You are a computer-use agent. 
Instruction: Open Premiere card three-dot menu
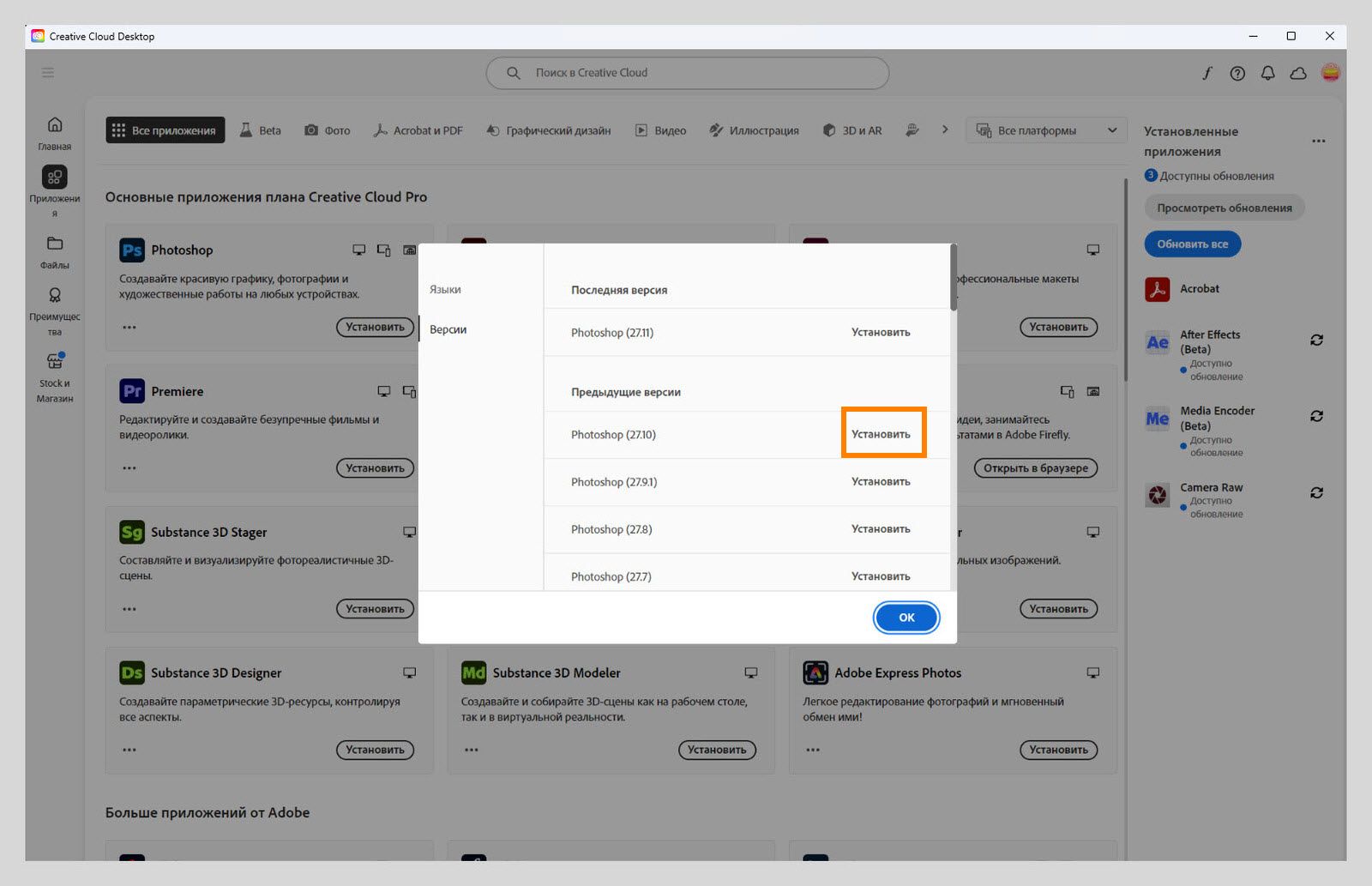[x=129, y=468]
